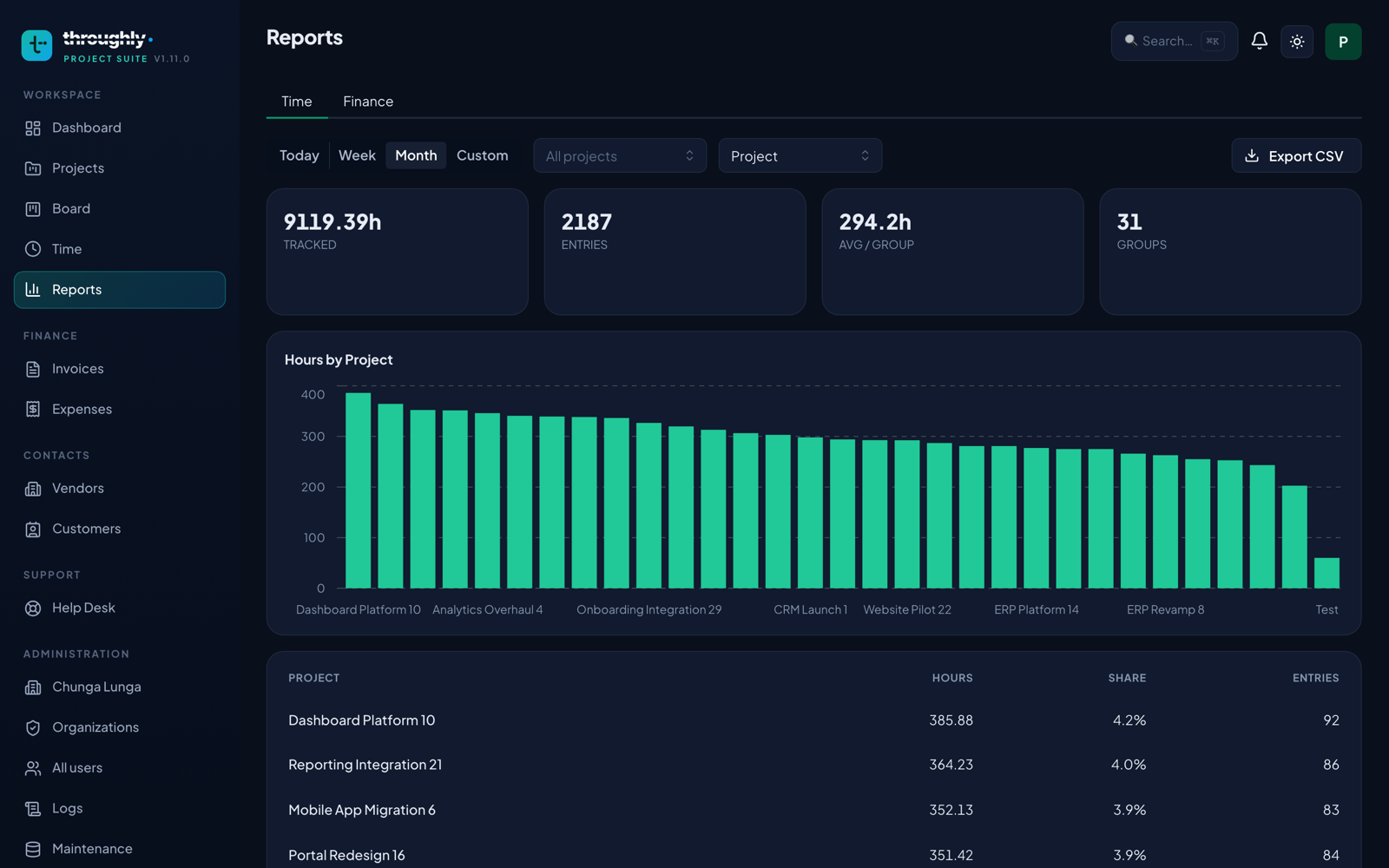Click the SHARE column header

click(1127, 678)
